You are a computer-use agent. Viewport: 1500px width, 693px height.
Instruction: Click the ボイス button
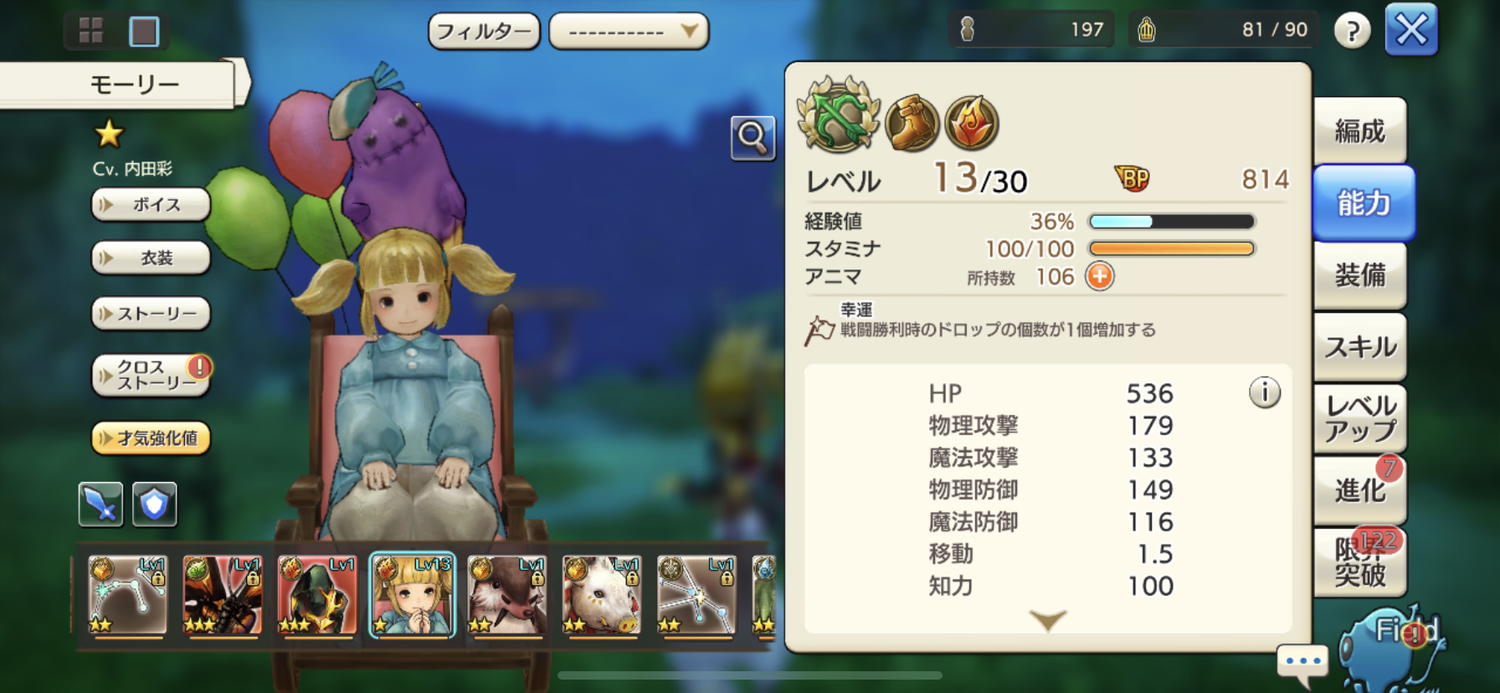coord(151,204)
